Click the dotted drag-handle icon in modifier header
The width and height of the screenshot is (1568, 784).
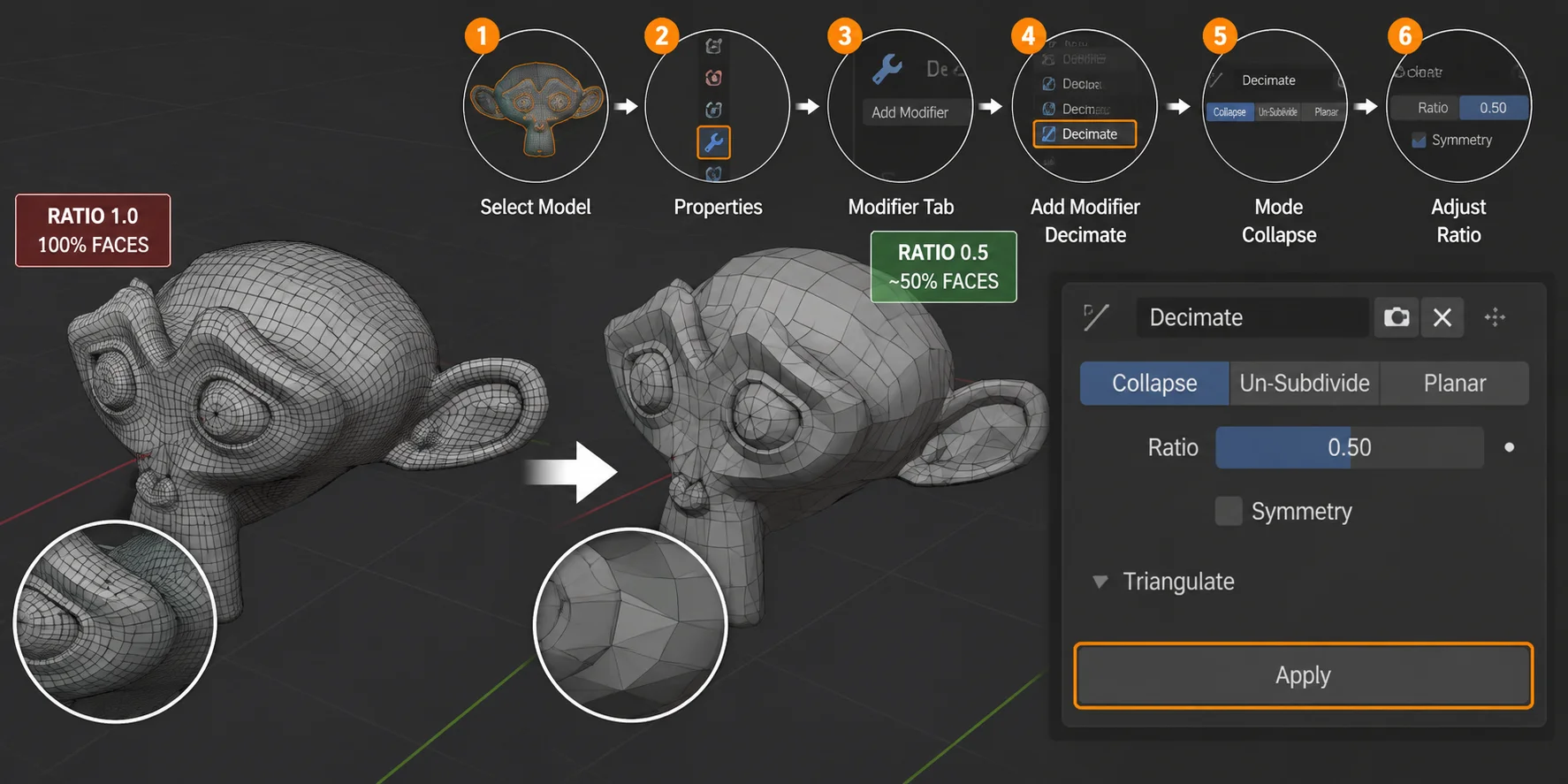(x=1495, y=317)
